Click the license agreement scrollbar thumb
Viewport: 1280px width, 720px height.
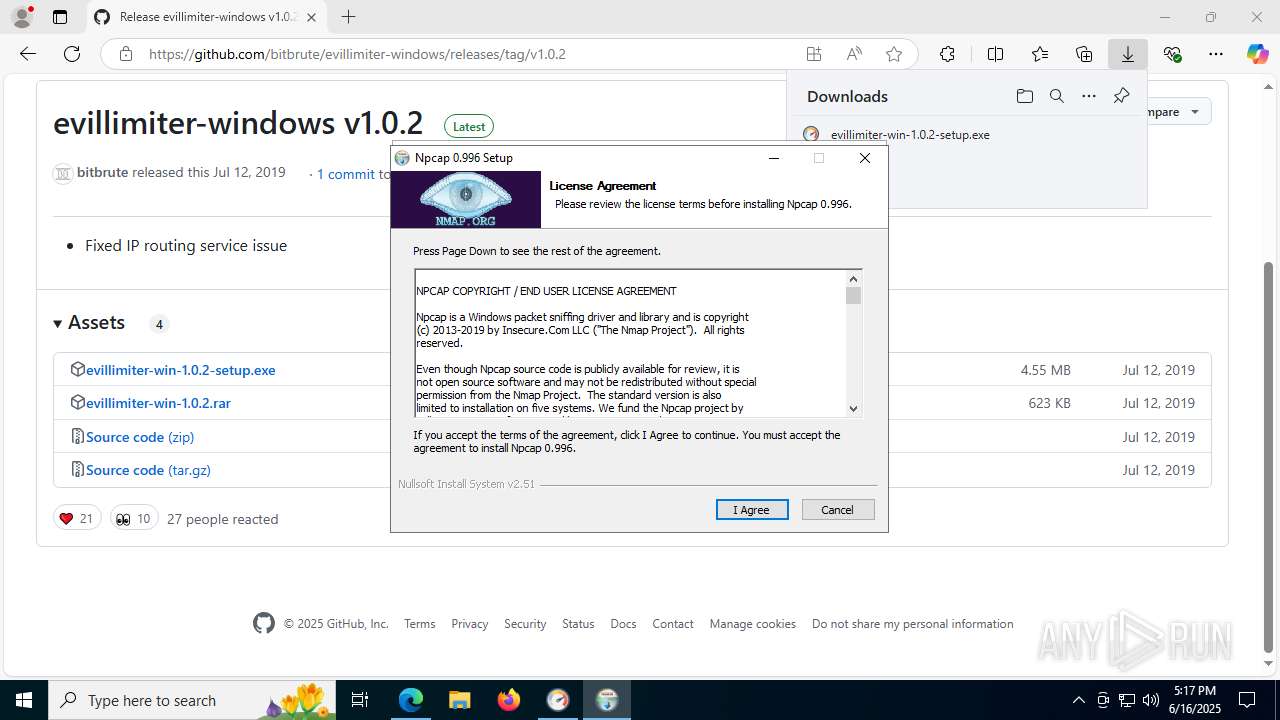(x=853, y=296)
